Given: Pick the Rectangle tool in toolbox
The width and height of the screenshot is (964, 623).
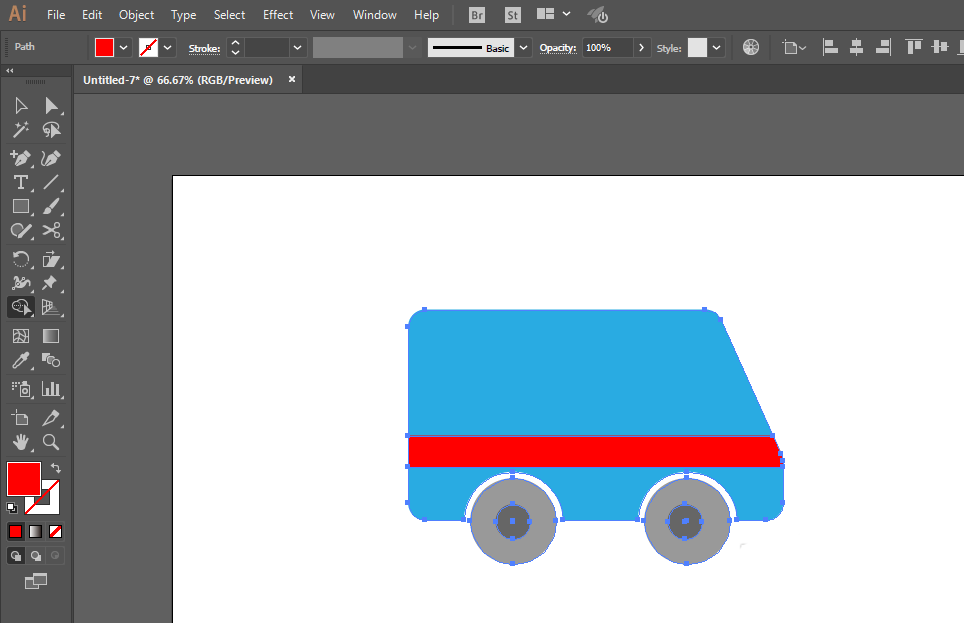Looking at the screenshot, I should click(x=20, y=207).
